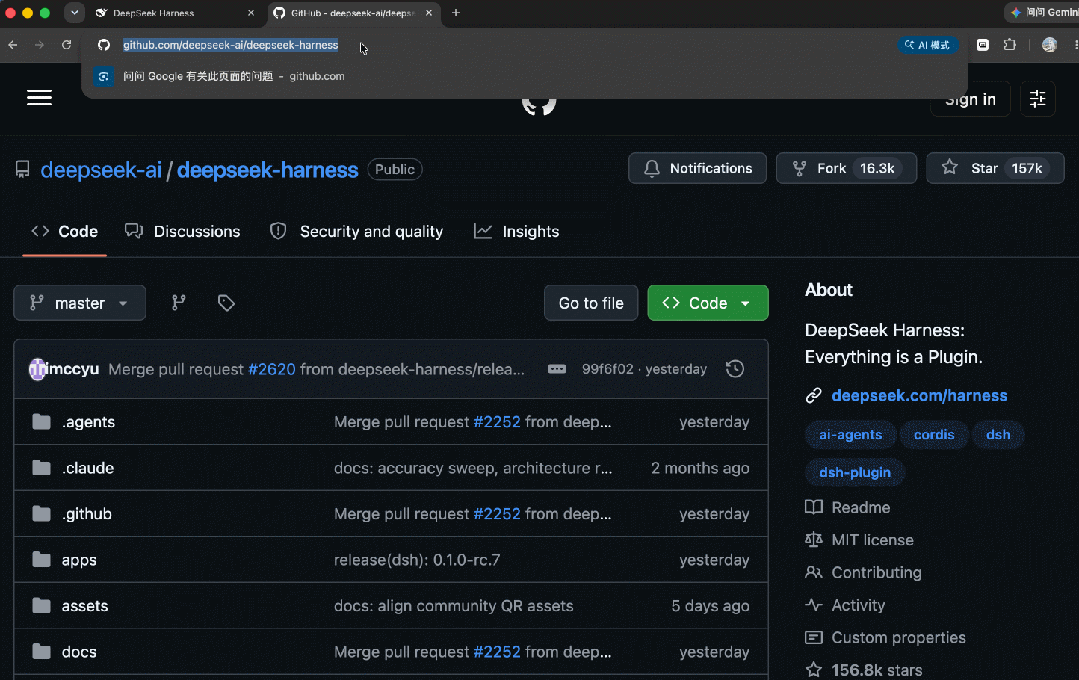The image size is (1079, 680).
Task: Open the Activity sidebar link
Action: (845, 605)
